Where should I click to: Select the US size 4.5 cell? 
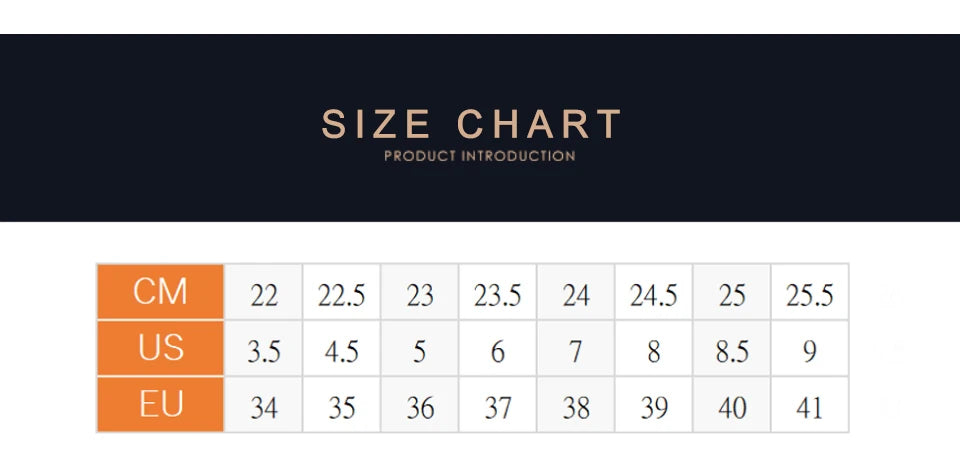tap(342, 348)
